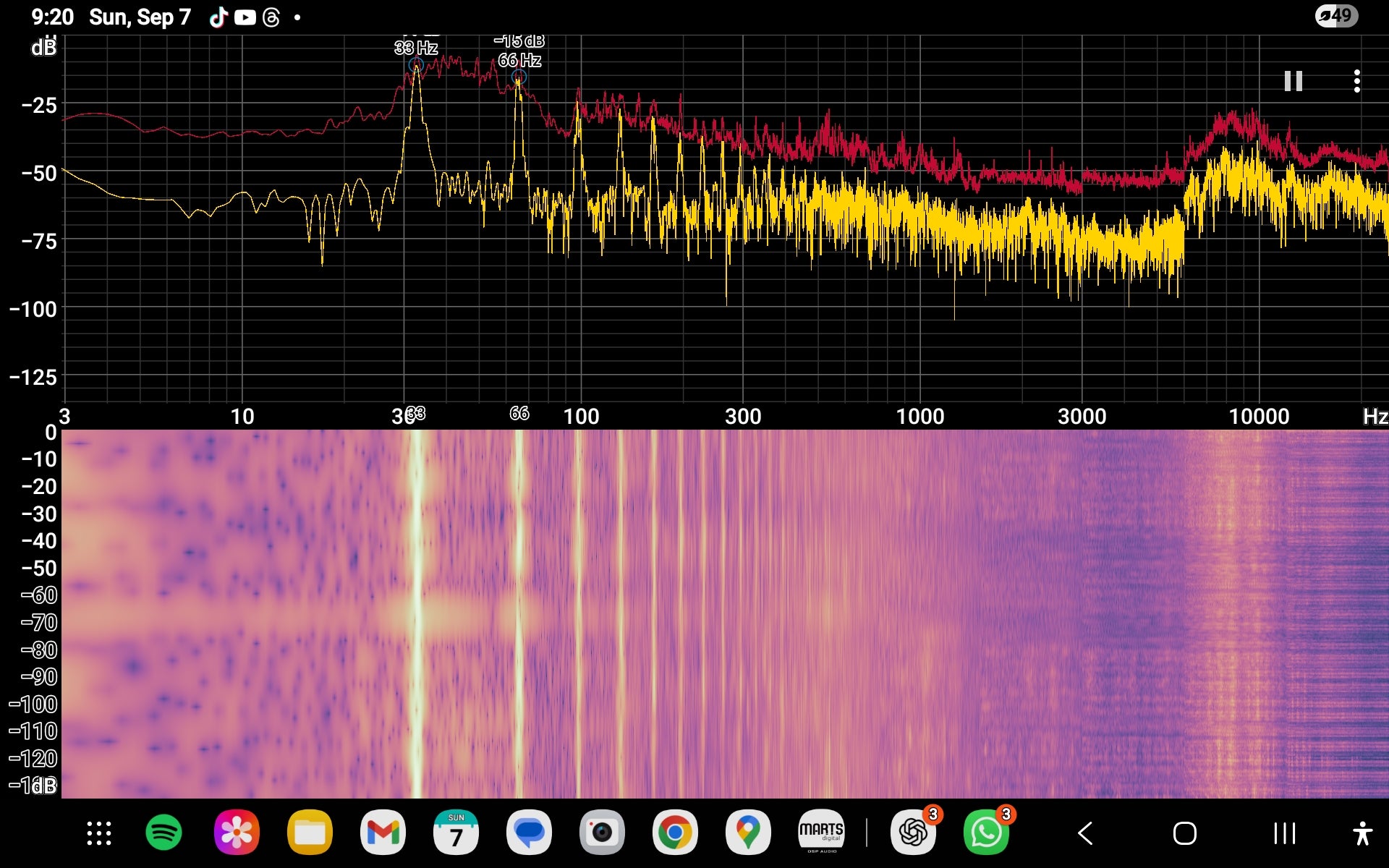Open ChatGPT with 3 notifications

pyautogui.click(x=913, y=833)
